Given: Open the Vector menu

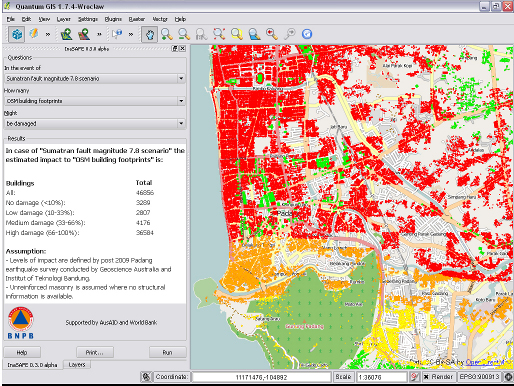Looking at the screenshot, I should point(160,19).
